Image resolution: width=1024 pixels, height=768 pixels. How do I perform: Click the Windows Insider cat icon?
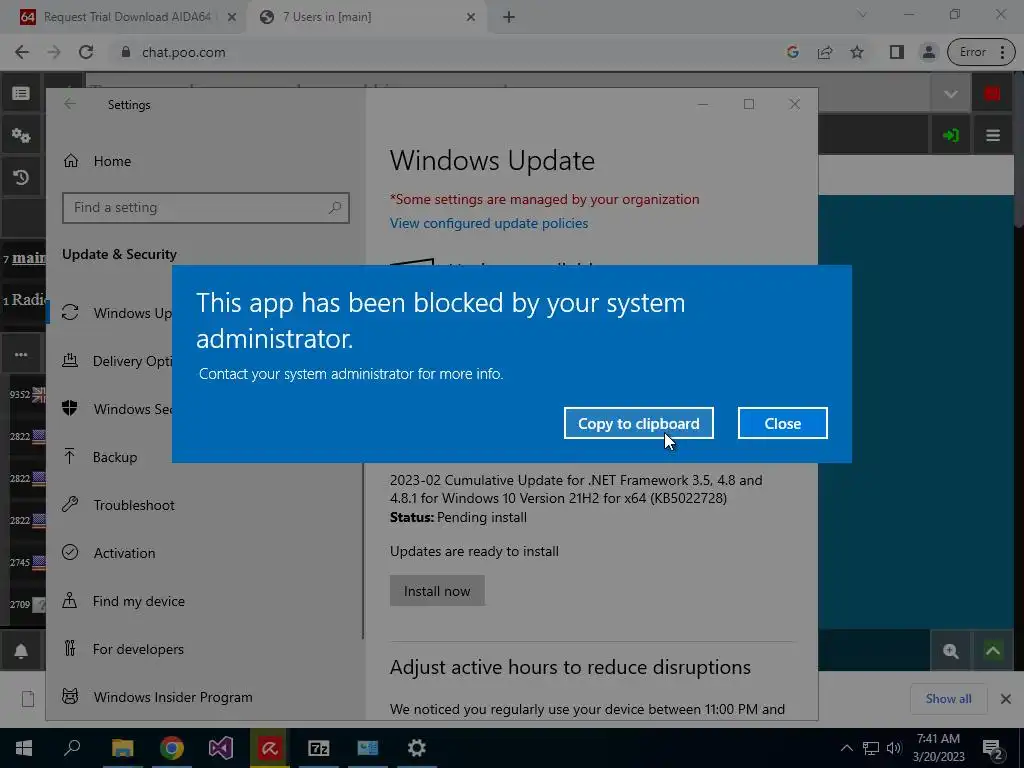tap(70, 696)
